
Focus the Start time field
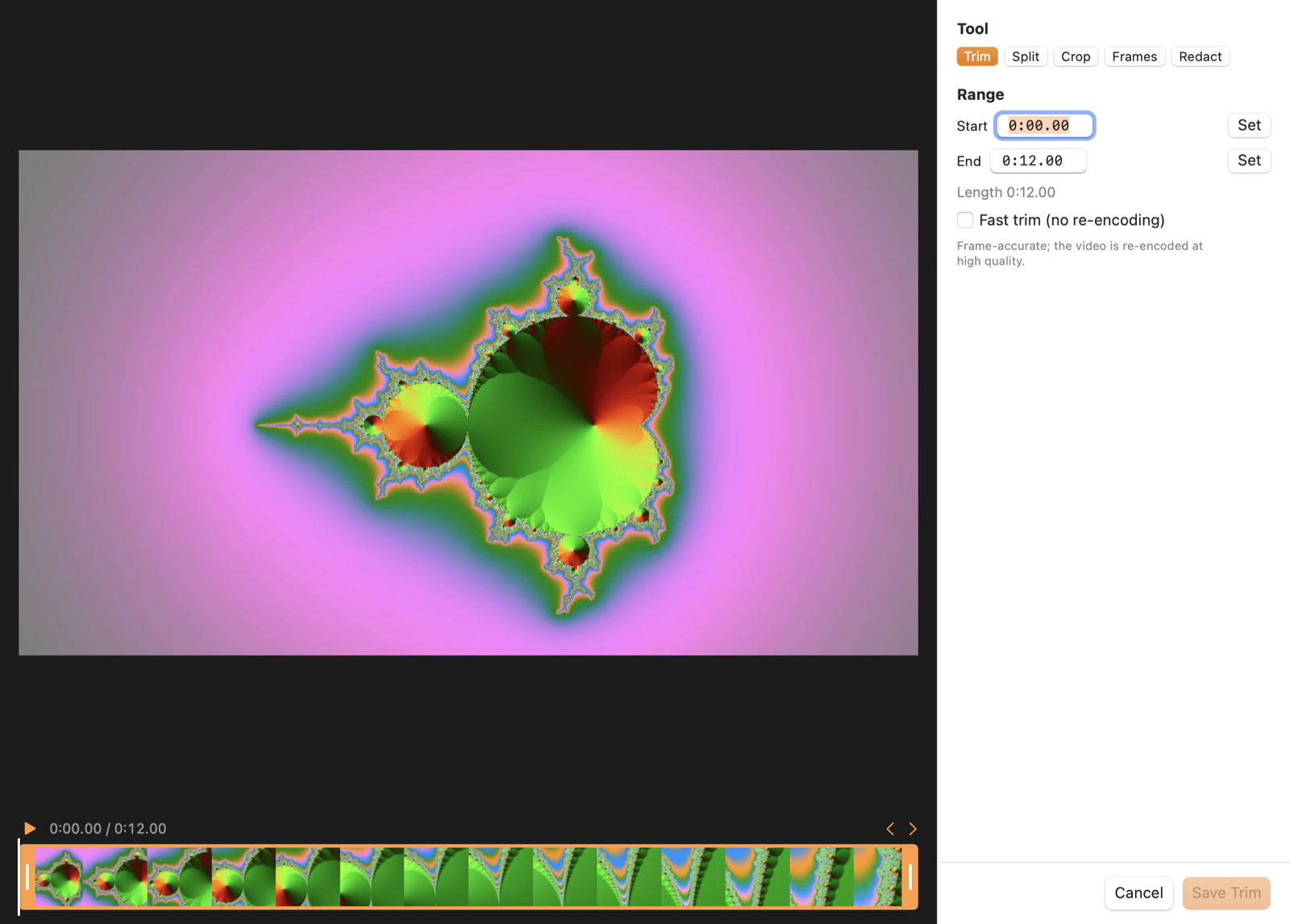click(x=1044, y=126)
